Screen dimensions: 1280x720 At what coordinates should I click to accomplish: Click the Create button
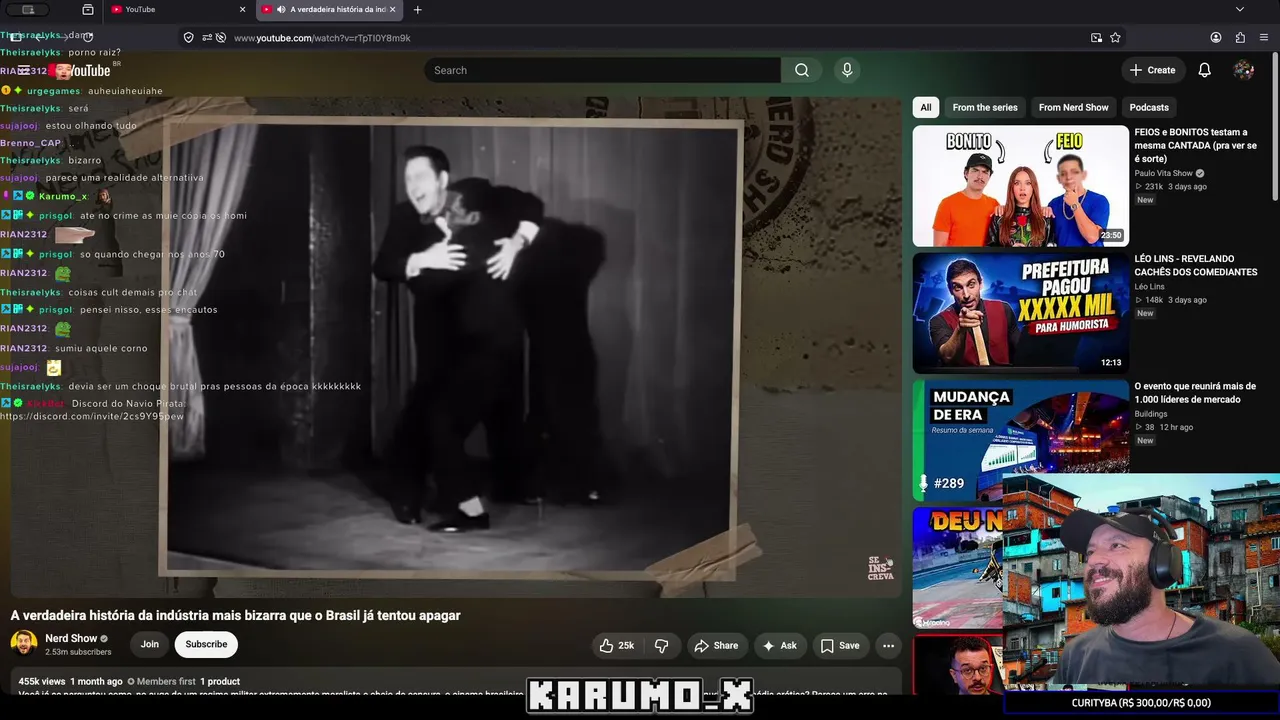(1152, 70)
